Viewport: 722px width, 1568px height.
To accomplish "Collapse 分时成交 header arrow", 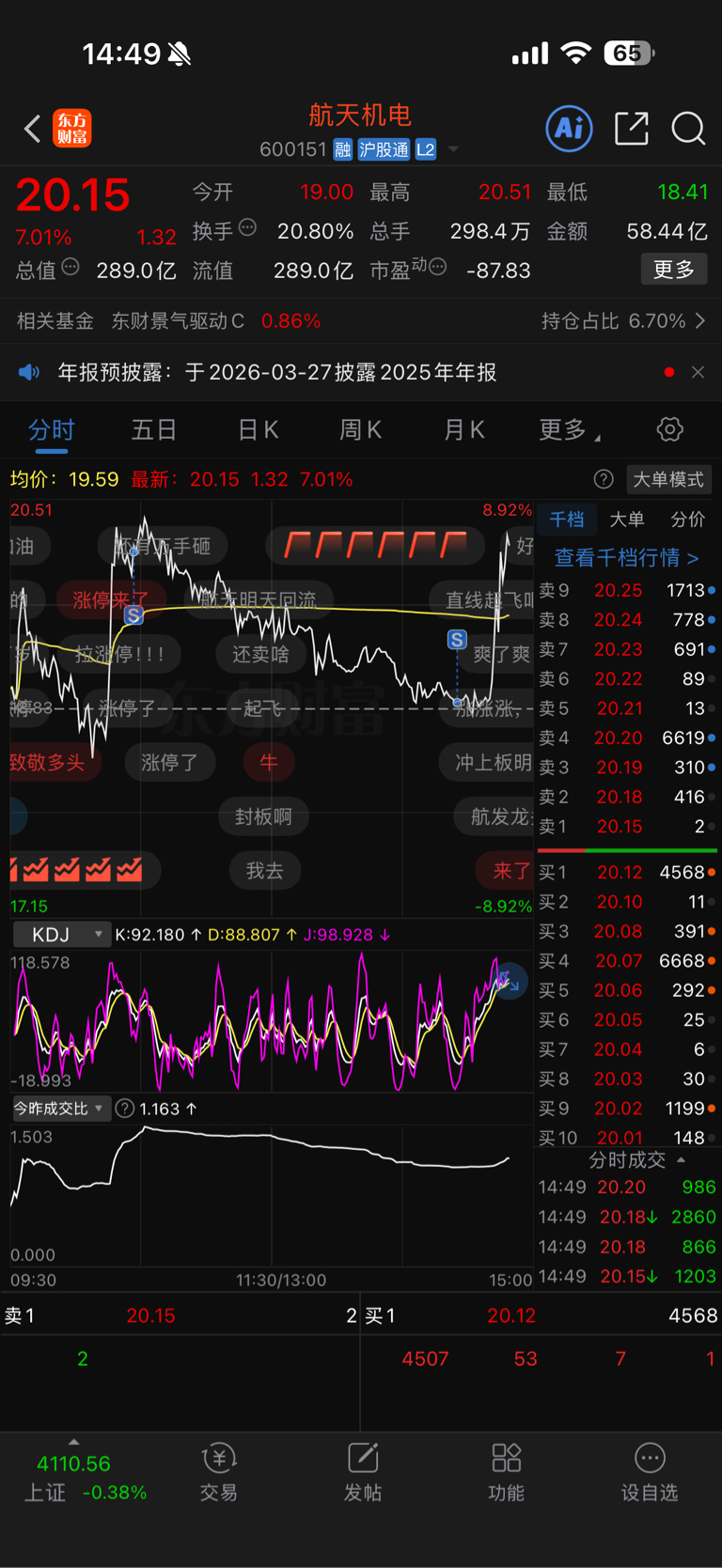I will [682, 1160].
